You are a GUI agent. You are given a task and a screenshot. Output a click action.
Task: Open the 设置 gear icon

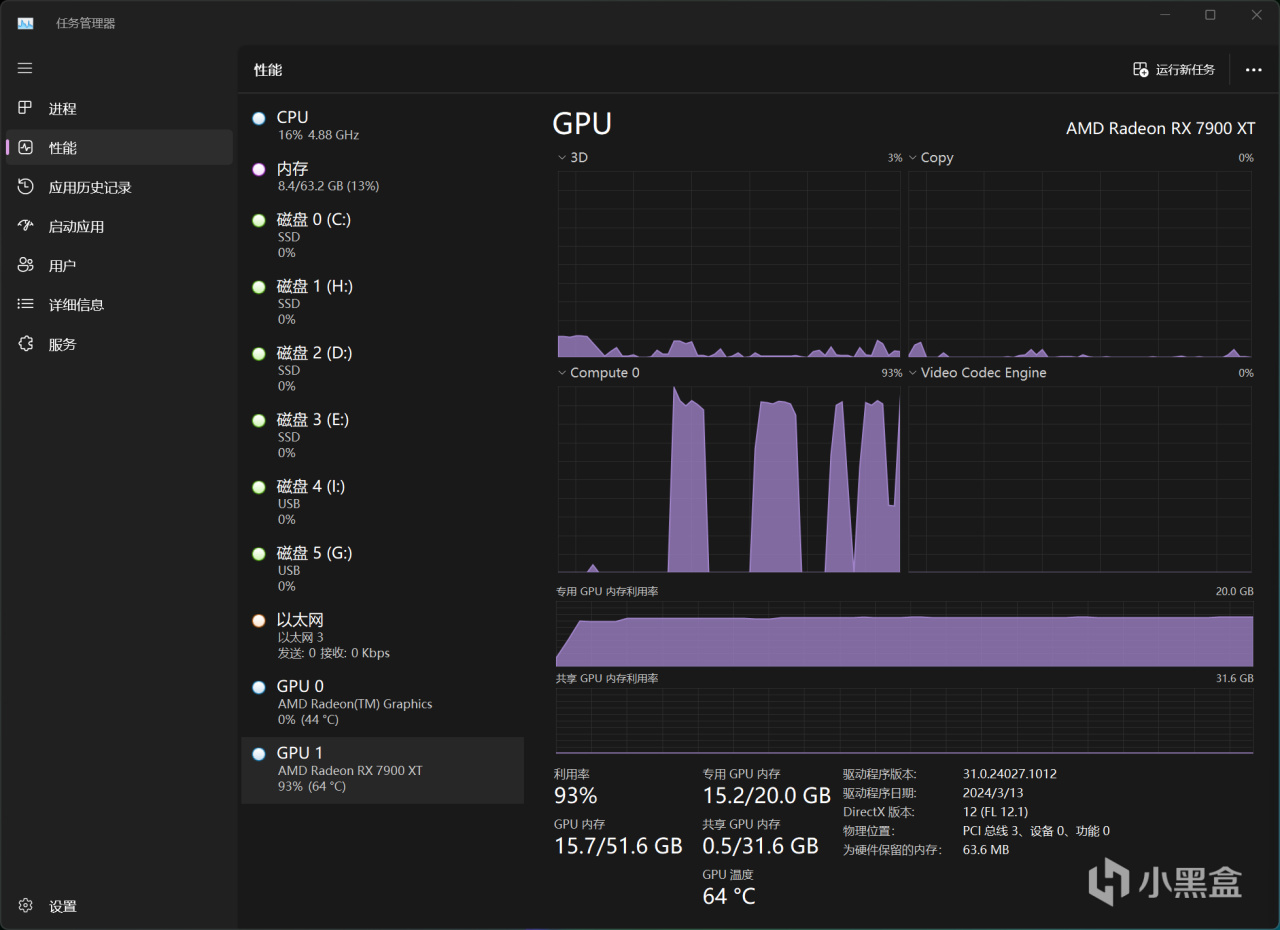pyautogui.click(x=26, y=906)
